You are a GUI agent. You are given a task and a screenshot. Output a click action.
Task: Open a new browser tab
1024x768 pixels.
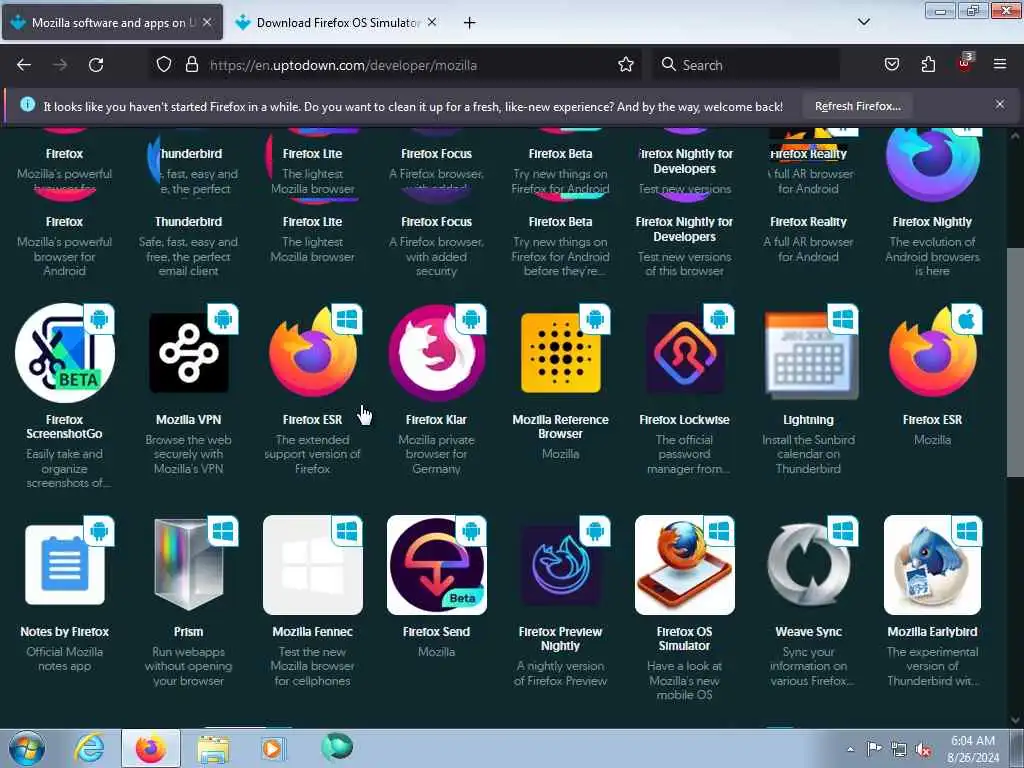point(469,23)
